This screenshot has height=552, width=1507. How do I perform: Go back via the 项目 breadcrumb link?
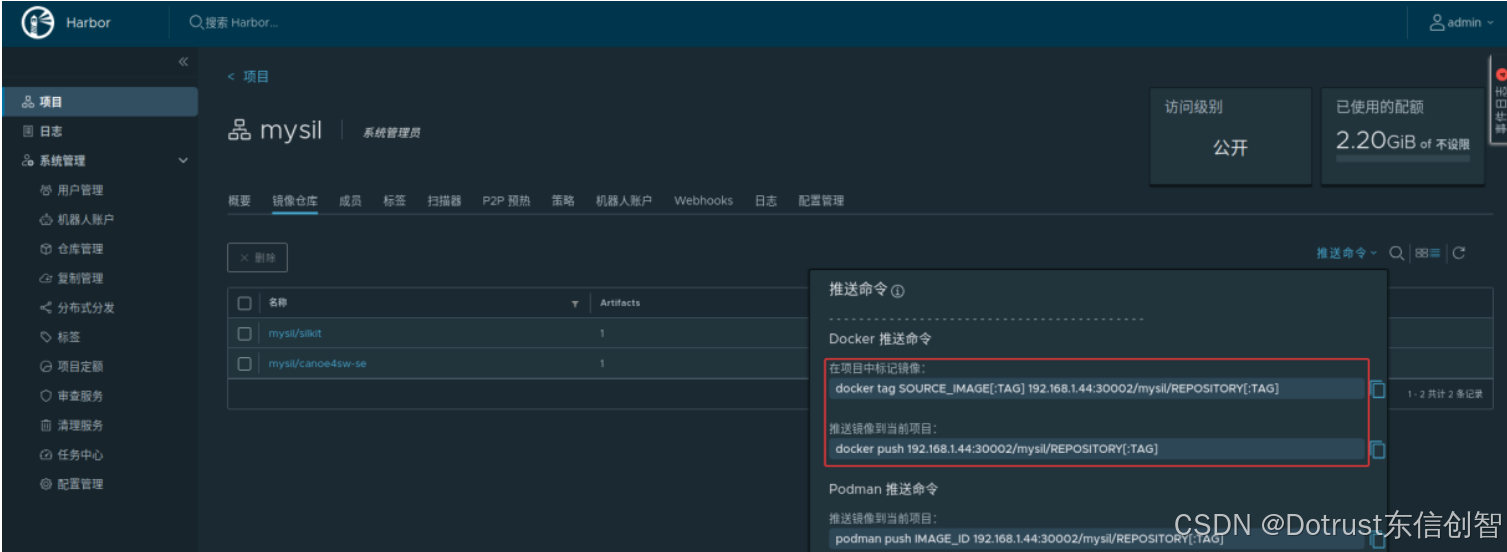point(249,77)
